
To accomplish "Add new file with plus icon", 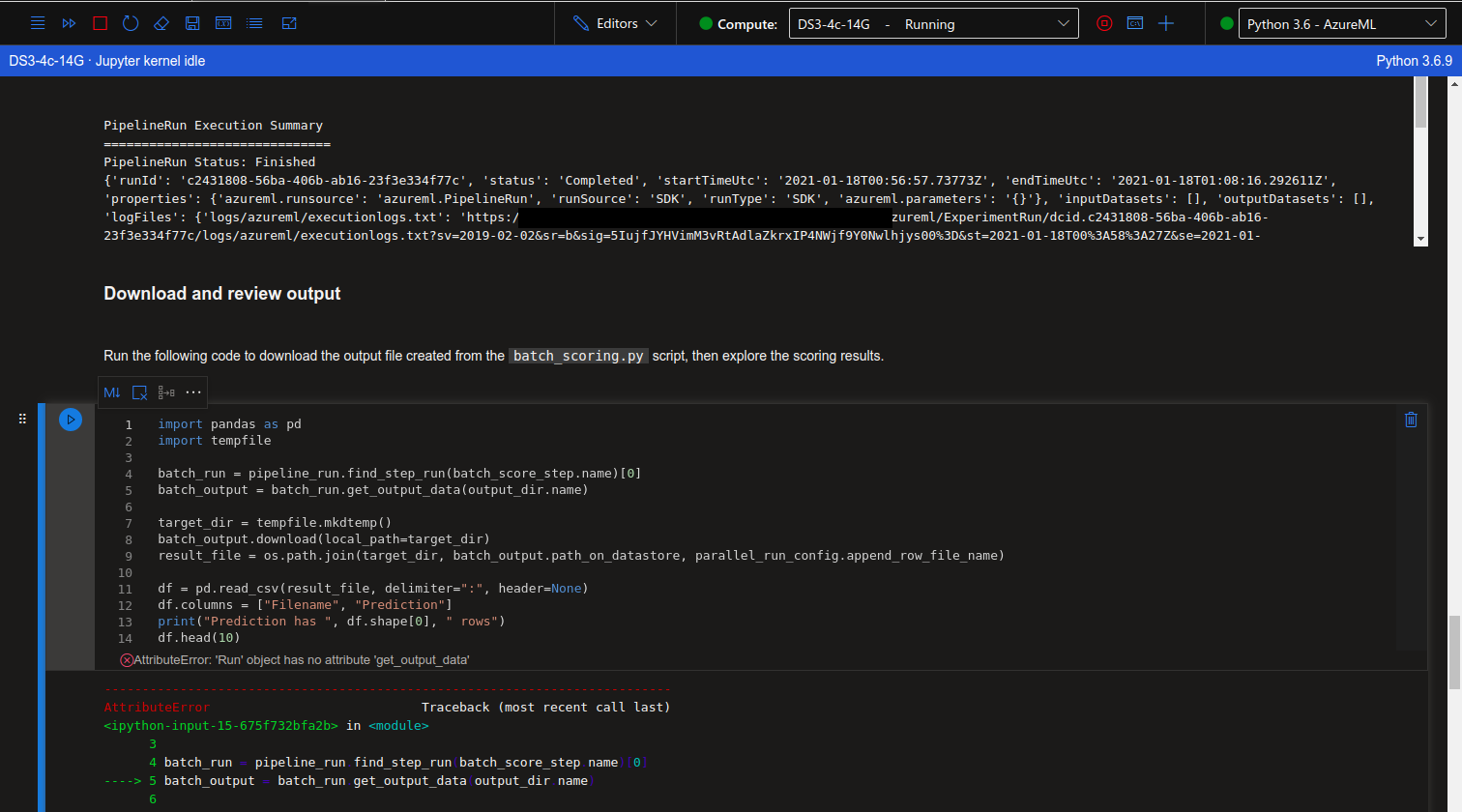I will 1166,23.
